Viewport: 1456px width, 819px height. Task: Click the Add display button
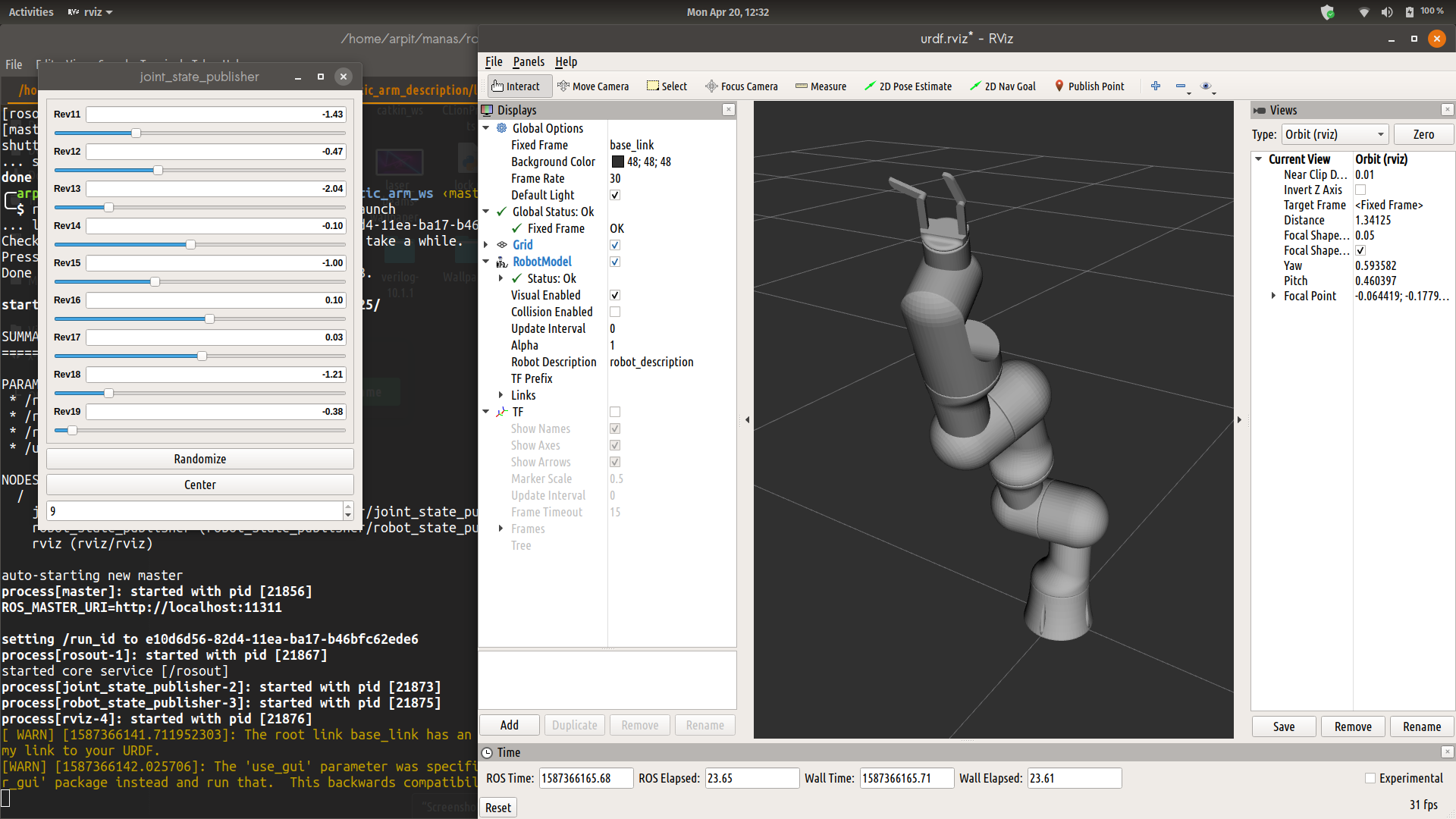tap(509, 725)
